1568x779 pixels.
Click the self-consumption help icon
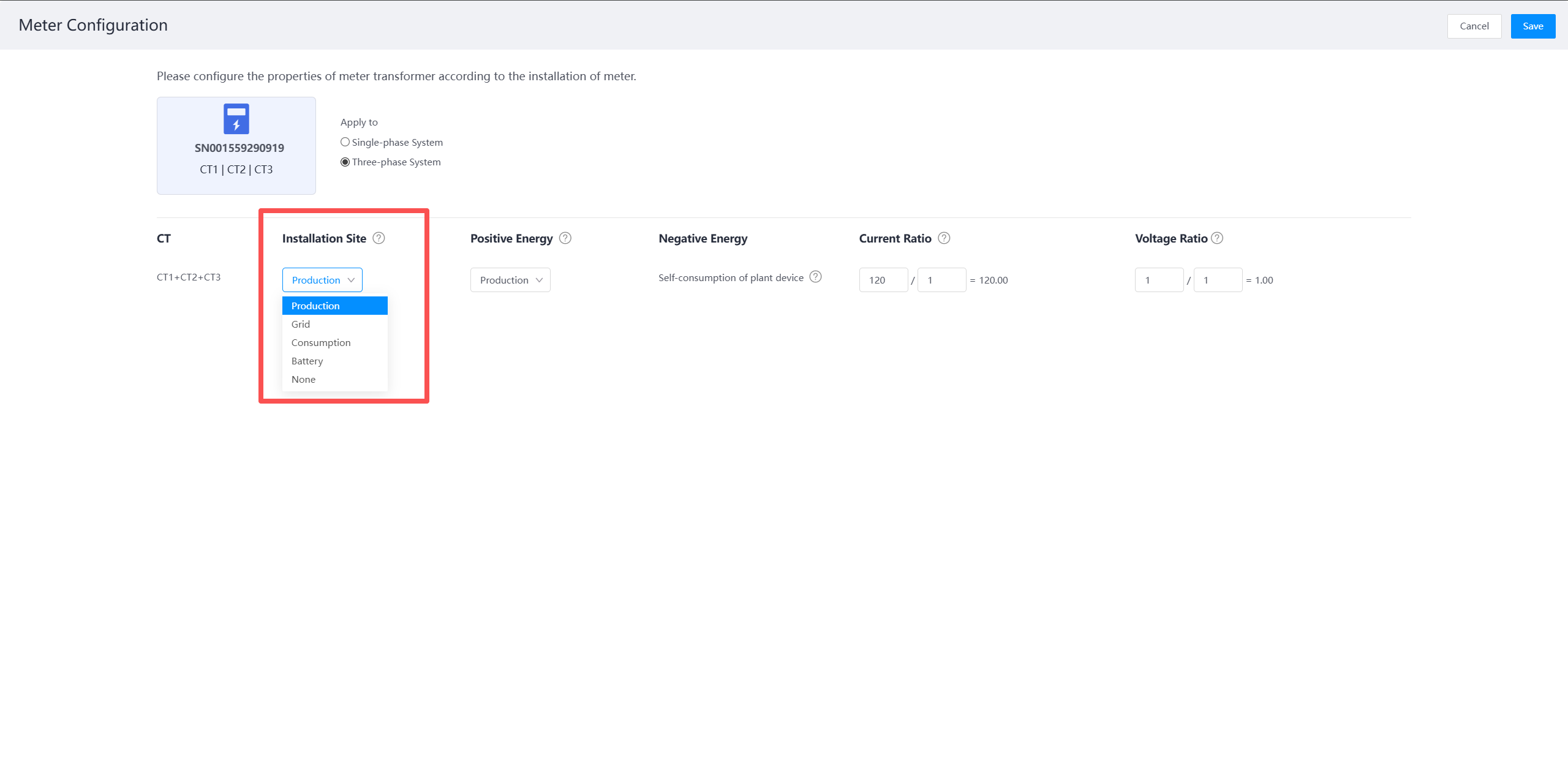(x=815, y=277)
